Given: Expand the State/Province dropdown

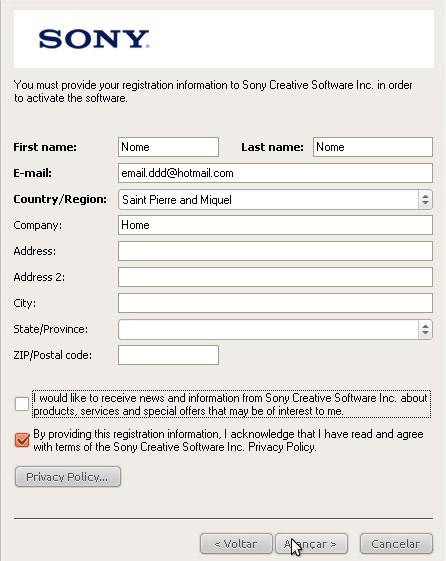Looking at the screenshot, I should click(x=275, y=329).
